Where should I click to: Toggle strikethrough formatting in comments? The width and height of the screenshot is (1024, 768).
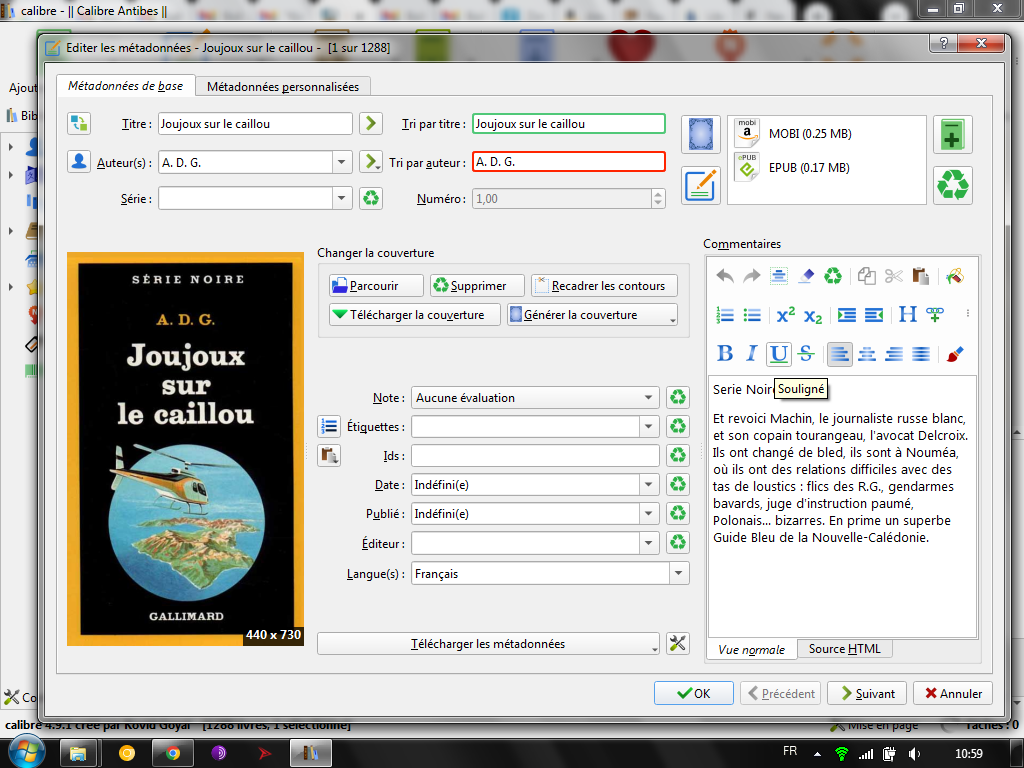(806, 353)
